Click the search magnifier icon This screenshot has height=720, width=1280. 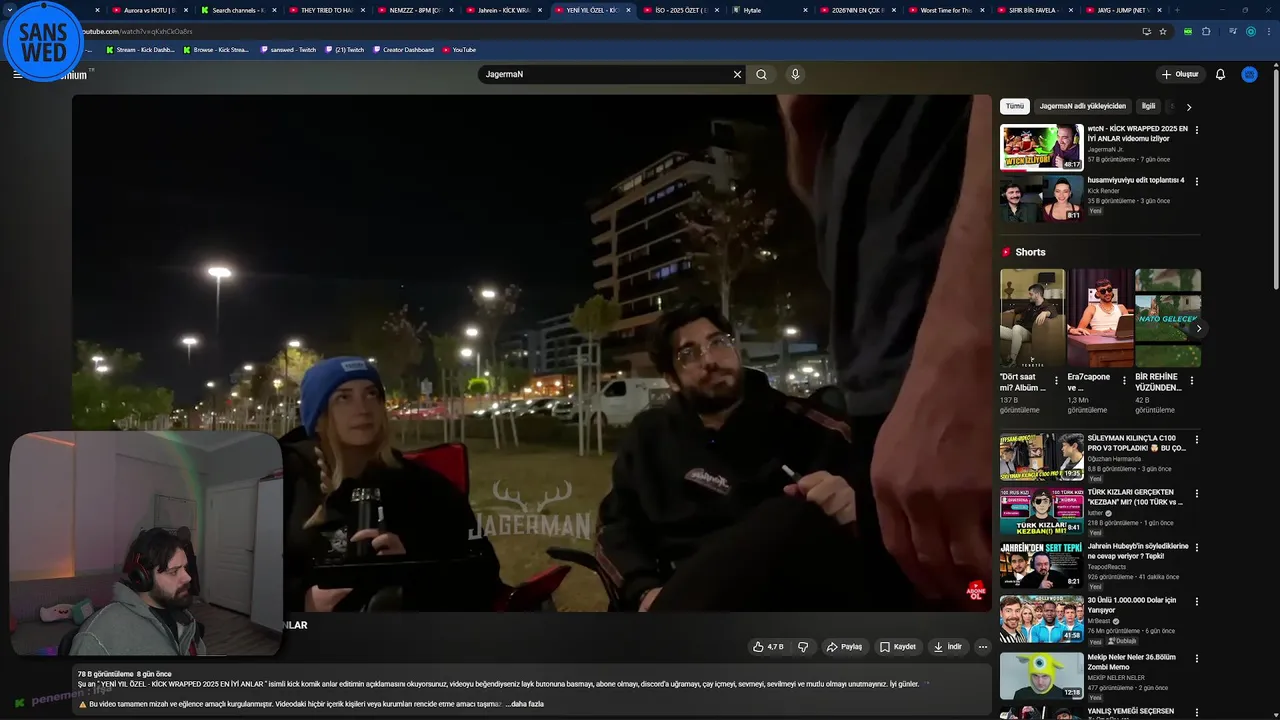[x=762, y=74]
